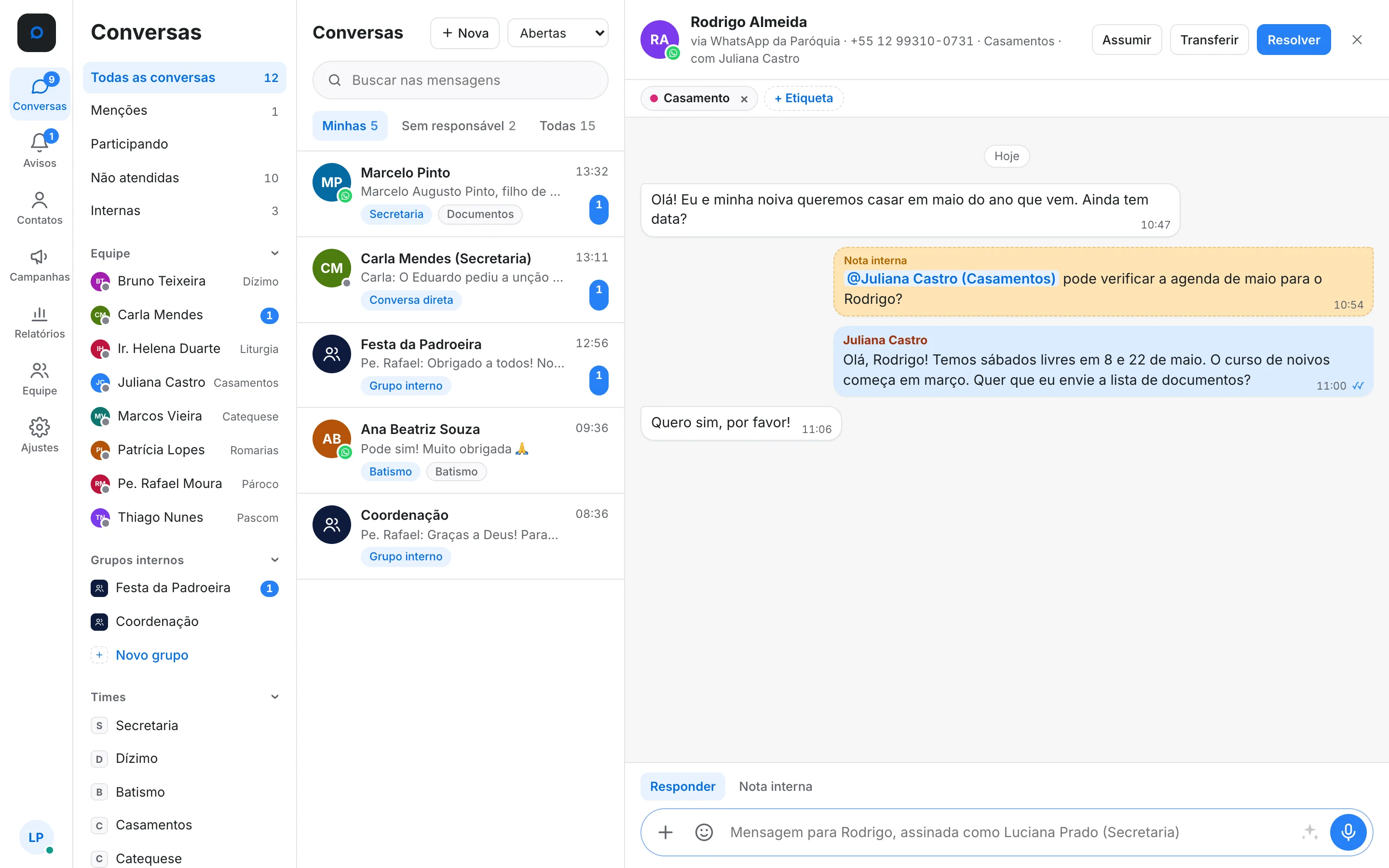Viewport: 1389px width, 868px height.
Task: Open Pe. Rafael Moura team member
Action: pos(184,484)
